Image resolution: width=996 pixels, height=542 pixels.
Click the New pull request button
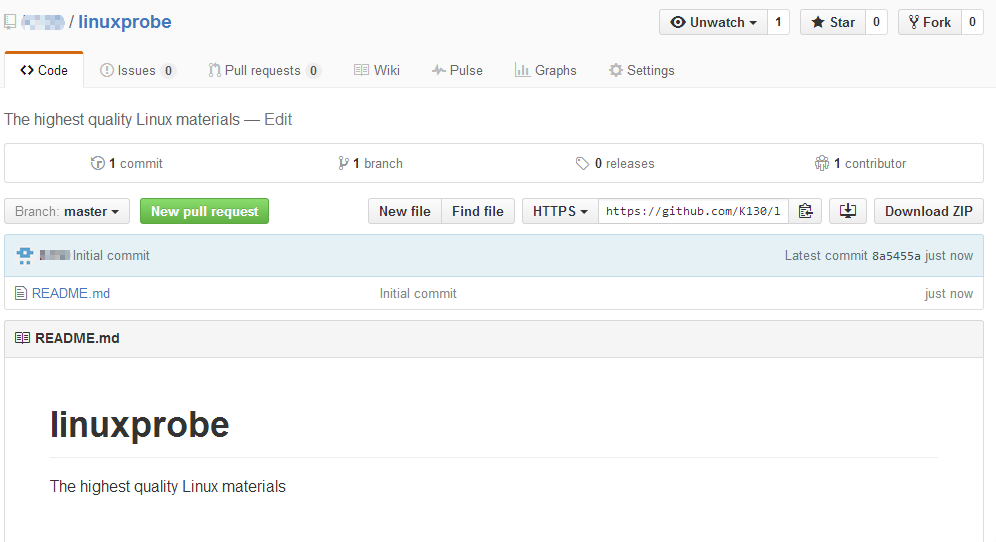pos(205,211)
